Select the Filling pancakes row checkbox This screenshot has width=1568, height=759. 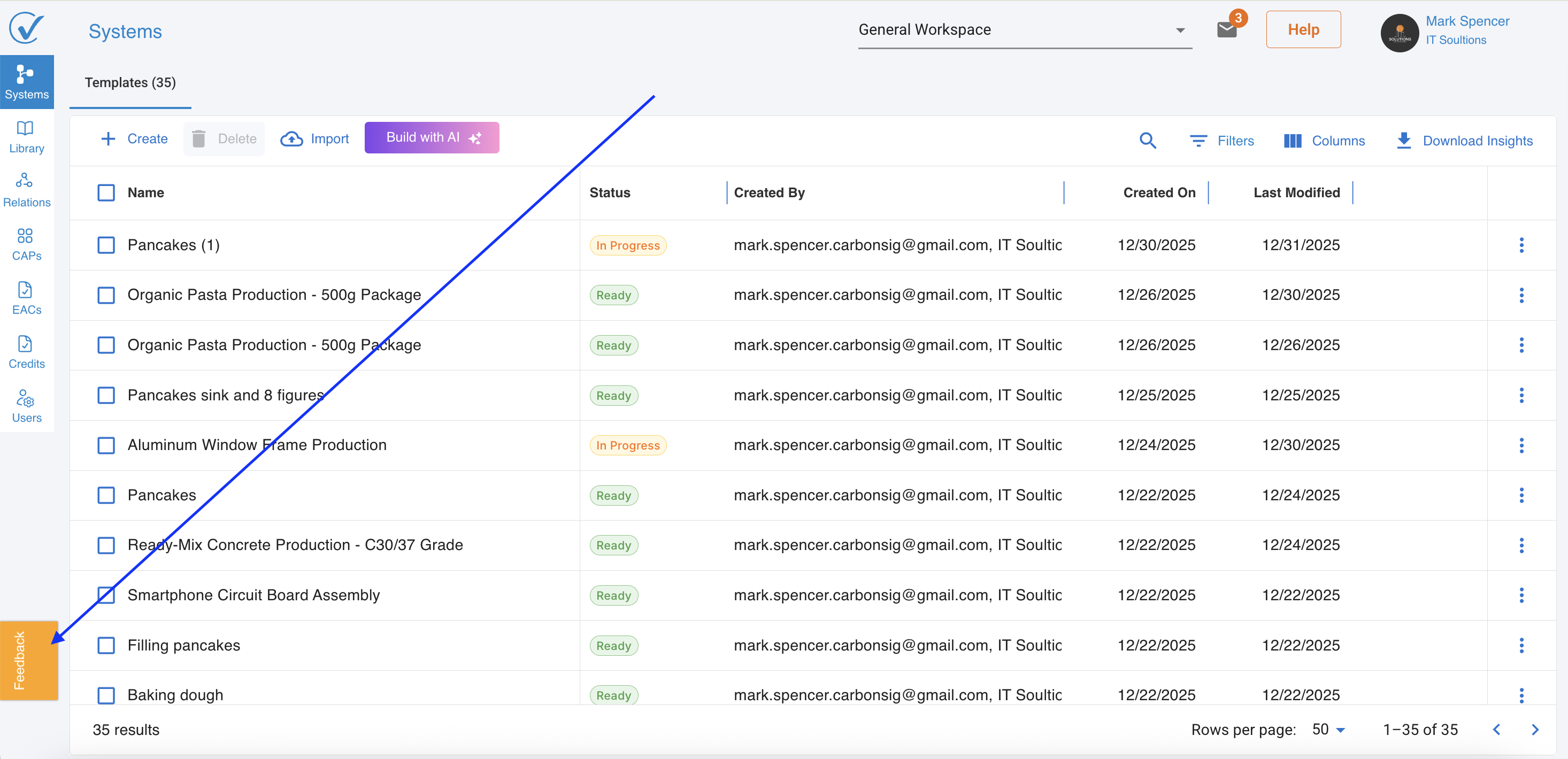click(x=106, y=645)
